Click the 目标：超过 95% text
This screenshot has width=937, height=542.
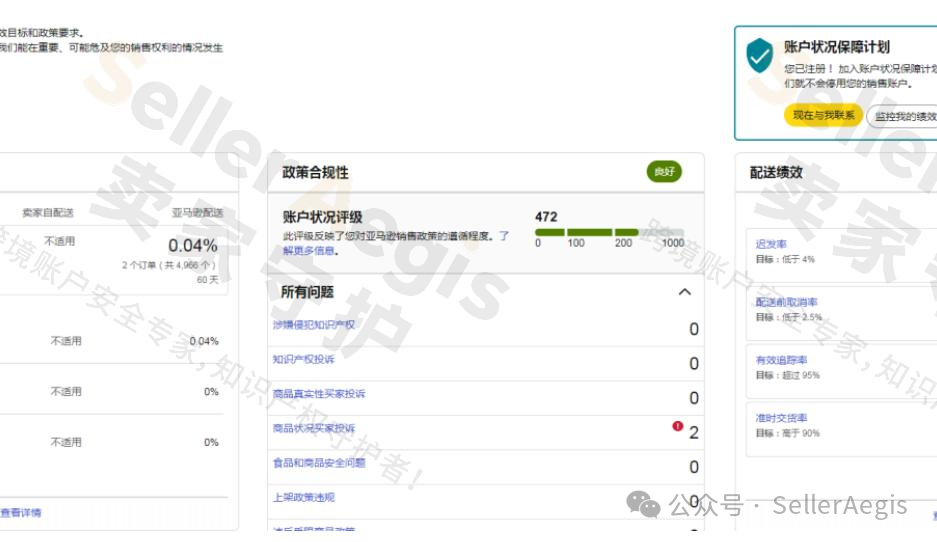point(788,375)
